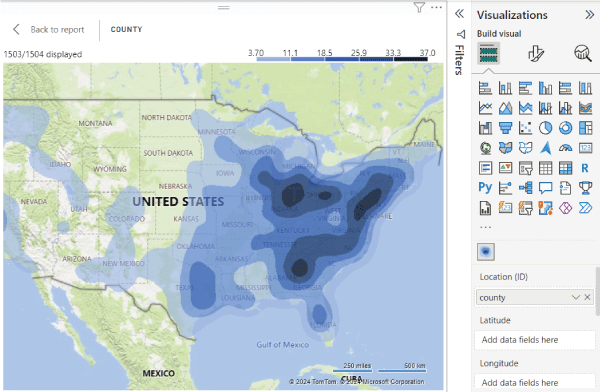Select the Power Apps diamond visual
The image size is (600, 392).
pyautogui.click(x=566, y=208)
